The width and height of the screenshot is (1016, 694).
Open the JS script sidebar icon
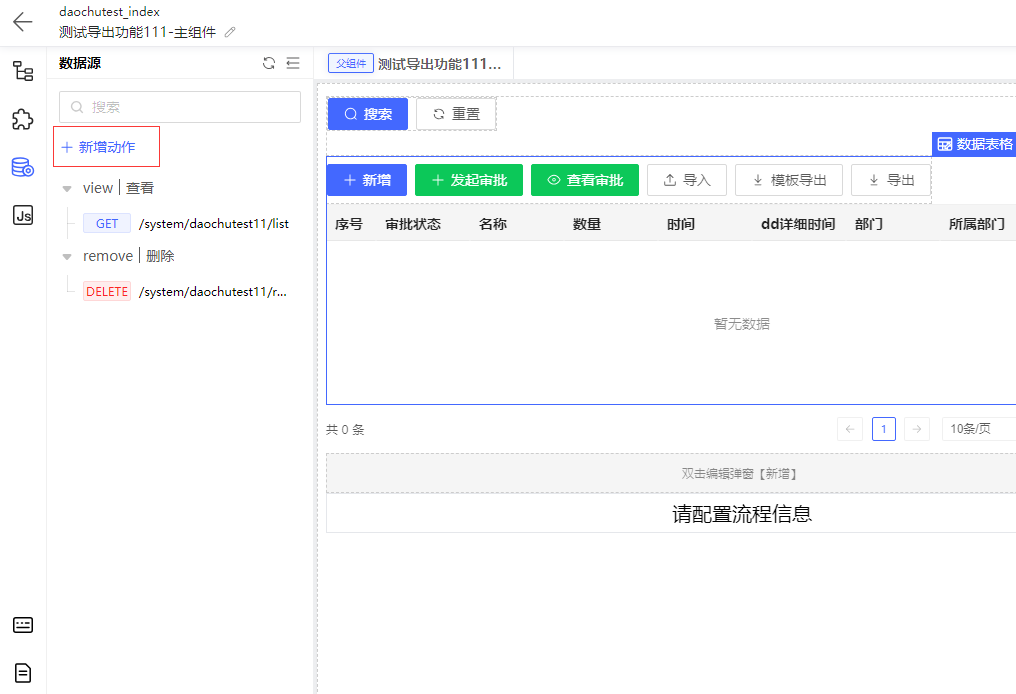pos(23,215)
